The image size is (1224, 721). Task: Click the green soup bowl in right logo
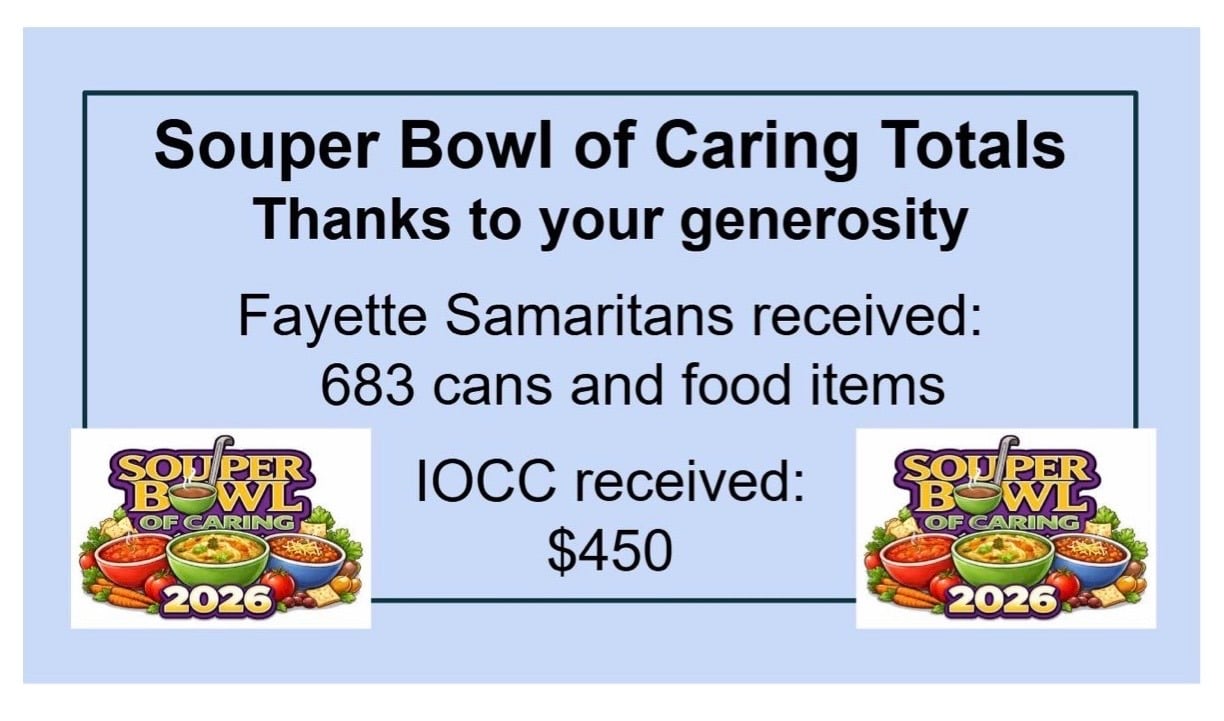coord(1005,559)
